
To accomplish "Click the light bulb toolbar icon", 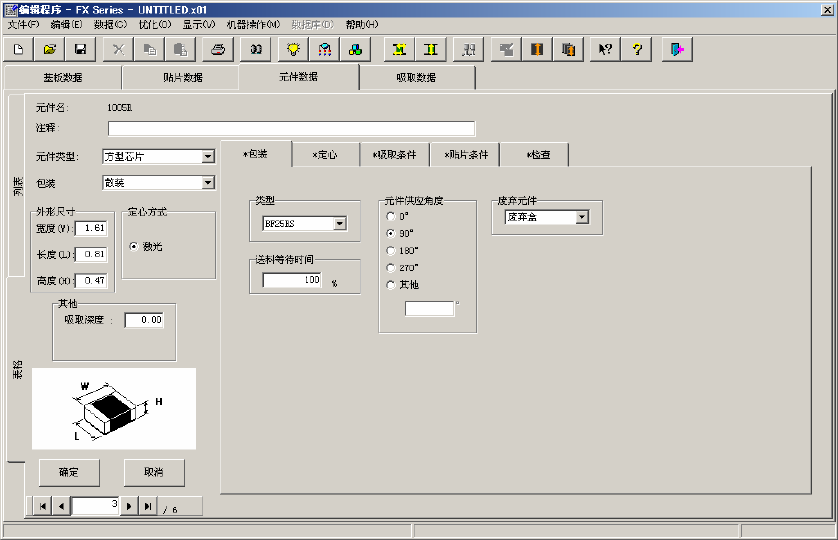I will 294,48.
